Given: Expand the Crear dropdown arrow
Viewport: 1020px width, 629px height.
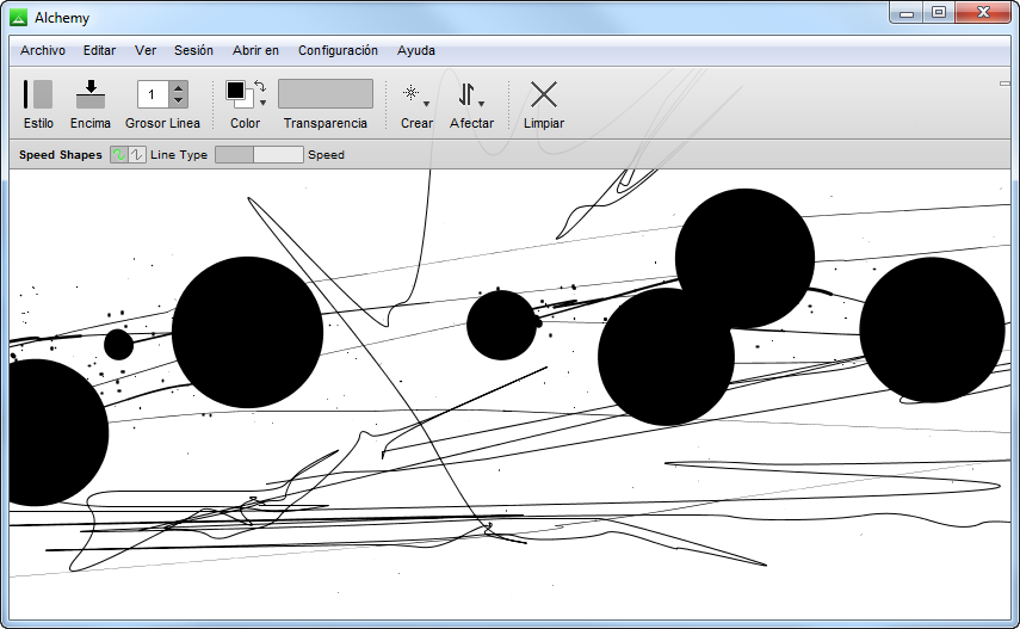Looking at the screenshot, I should (x=426, y=104).
